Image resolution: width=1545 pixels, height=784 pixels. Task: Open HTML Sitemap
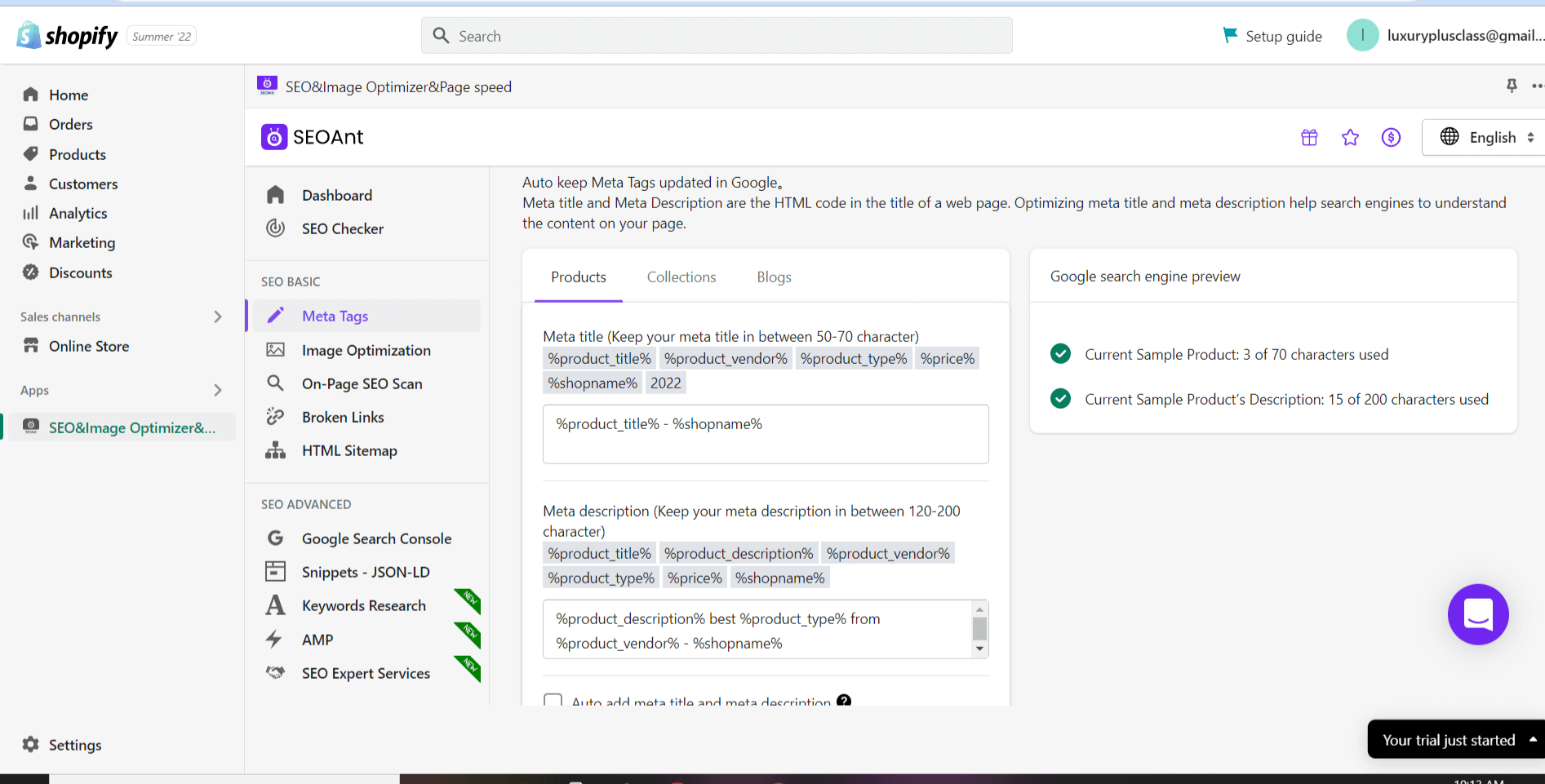tap(349, 450)
